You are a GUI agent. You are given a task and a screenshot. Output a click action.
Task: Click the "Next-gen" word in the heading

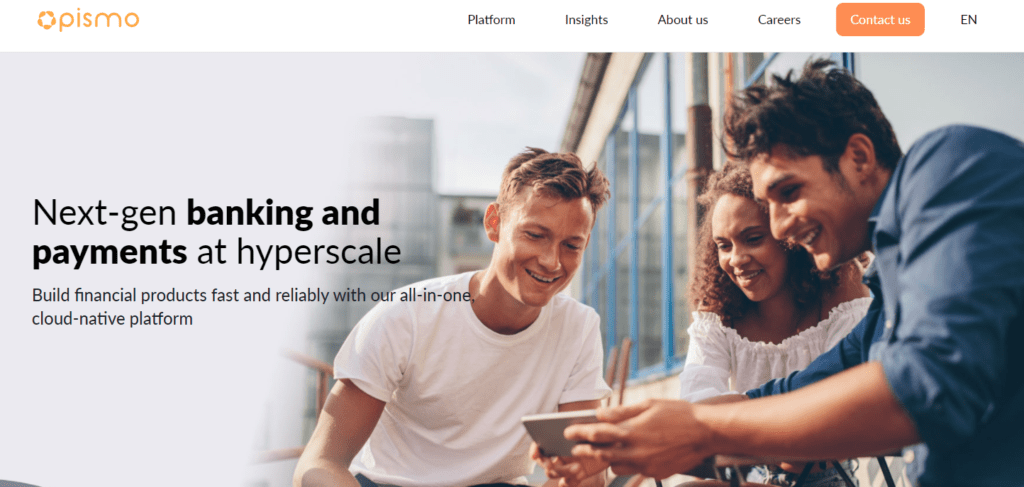[105, 212]
